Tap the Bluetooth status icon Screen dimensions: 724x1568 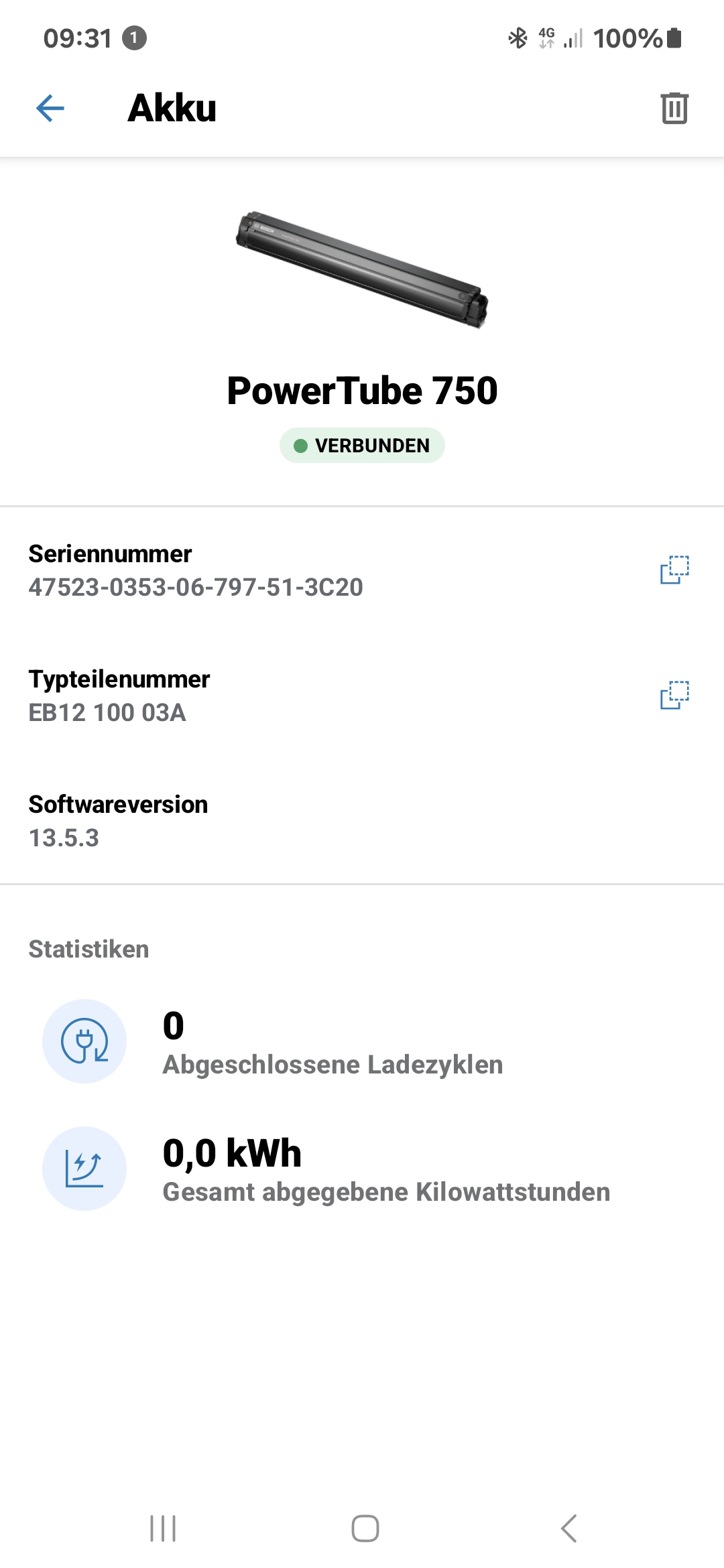pyautogui.click(x=518, y=38)
